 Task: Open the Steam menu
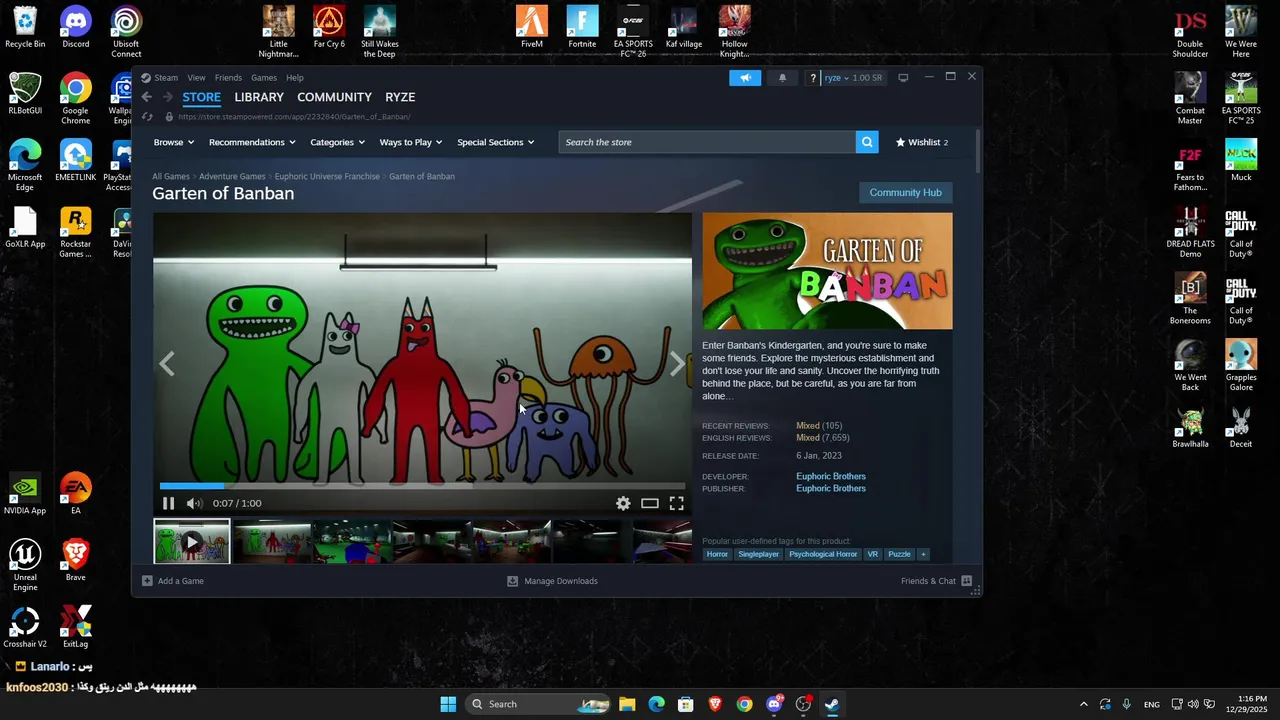tap(166, 78)
